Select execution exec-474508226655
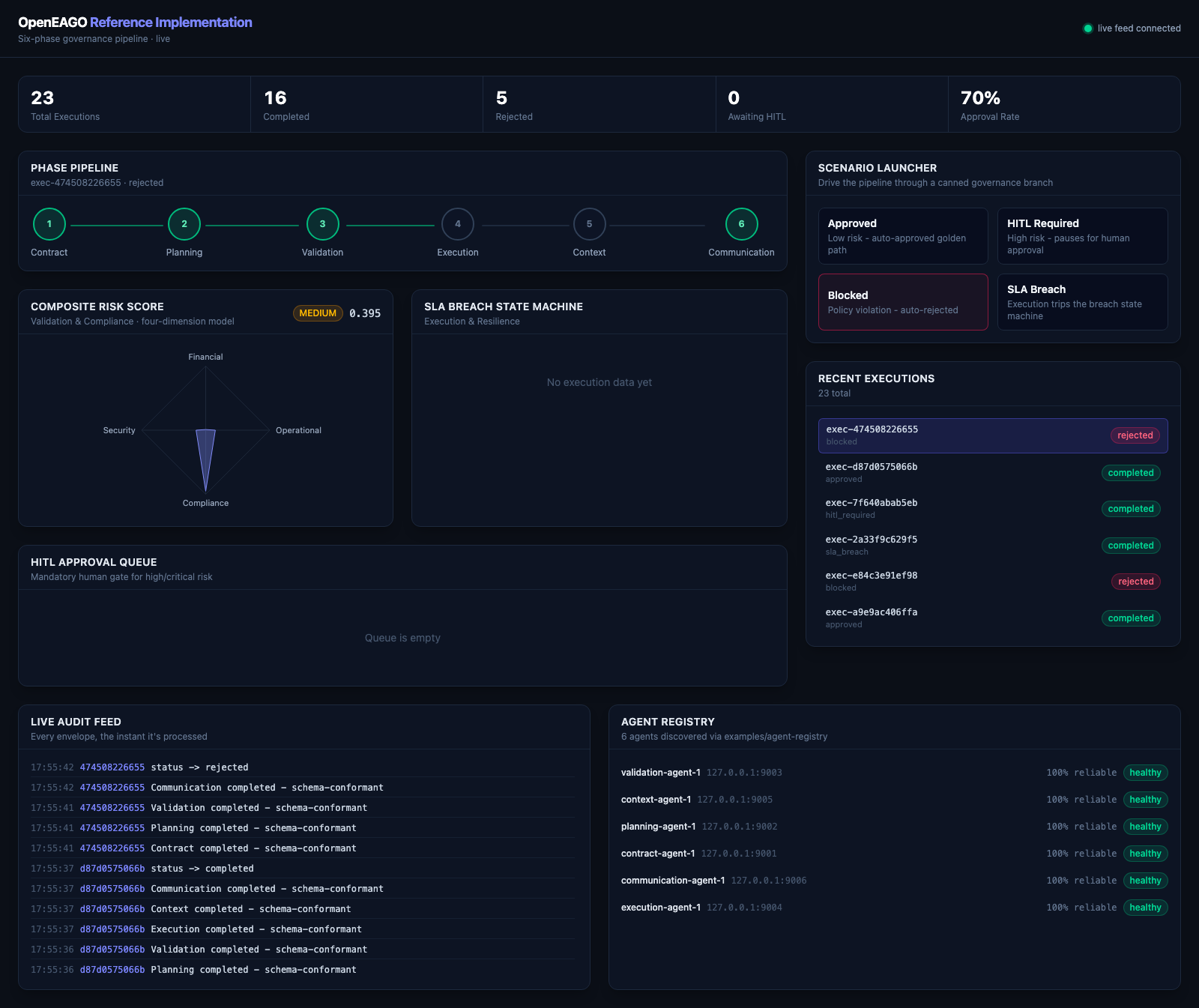The image size is (1199, 1008). pyautogui.click(x=993, y=435)
